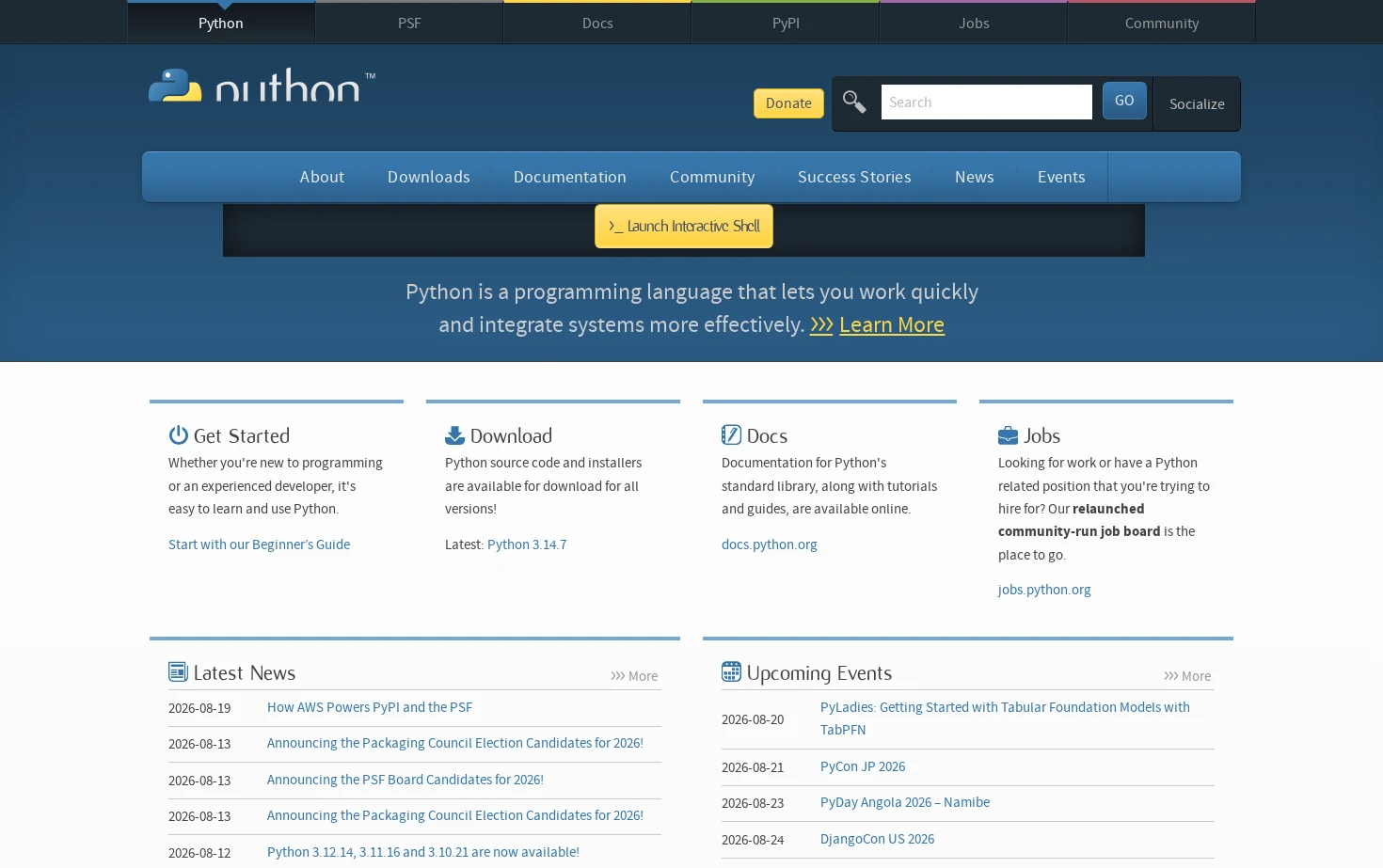Open the Download section heading
This screenshot has width=1383, height=868.
coord(511,435)
